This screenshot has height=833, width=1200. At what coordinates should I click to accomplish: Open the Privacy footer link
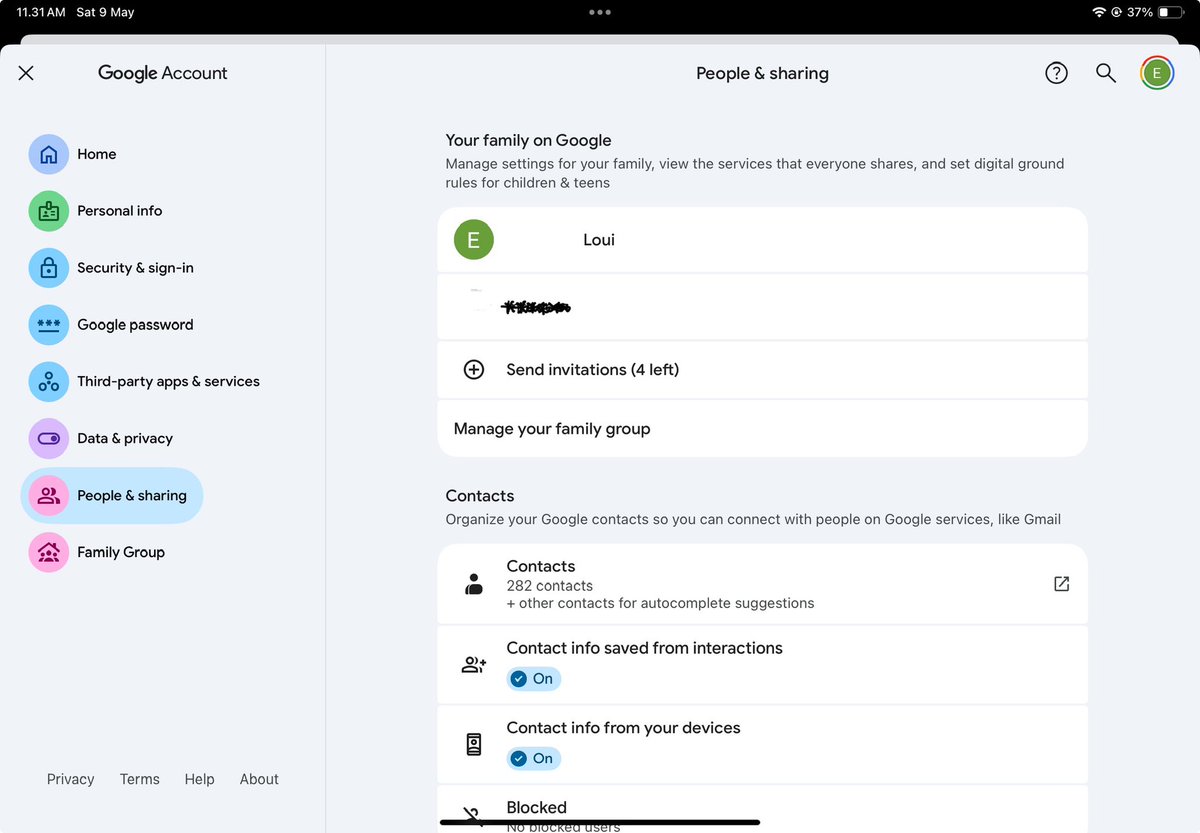(70, 779)
